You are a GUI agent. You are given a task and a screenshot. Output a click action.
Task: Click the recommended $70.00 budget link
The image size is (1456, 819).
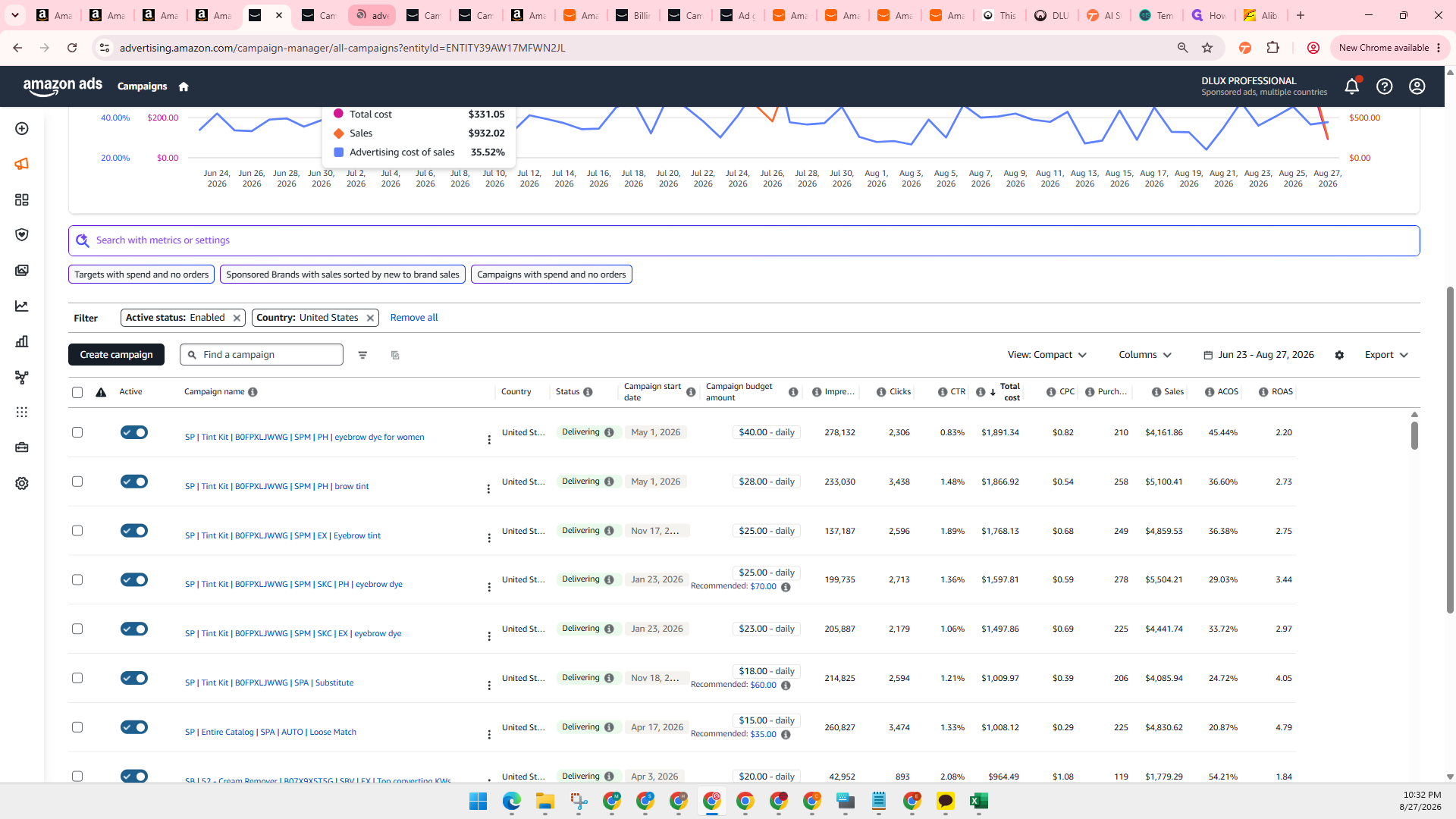coord(763,586)
